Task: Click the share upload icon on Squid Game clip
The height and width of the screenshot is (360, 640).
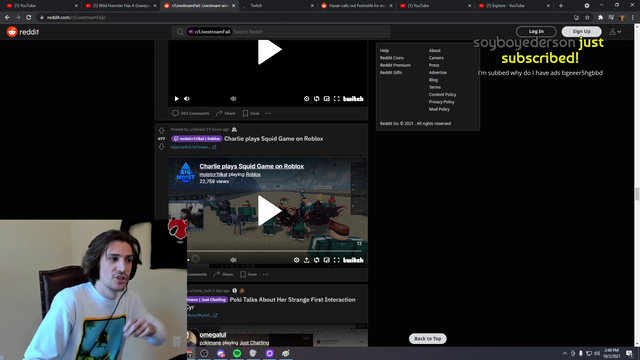Action: click(x=307, y=260)
